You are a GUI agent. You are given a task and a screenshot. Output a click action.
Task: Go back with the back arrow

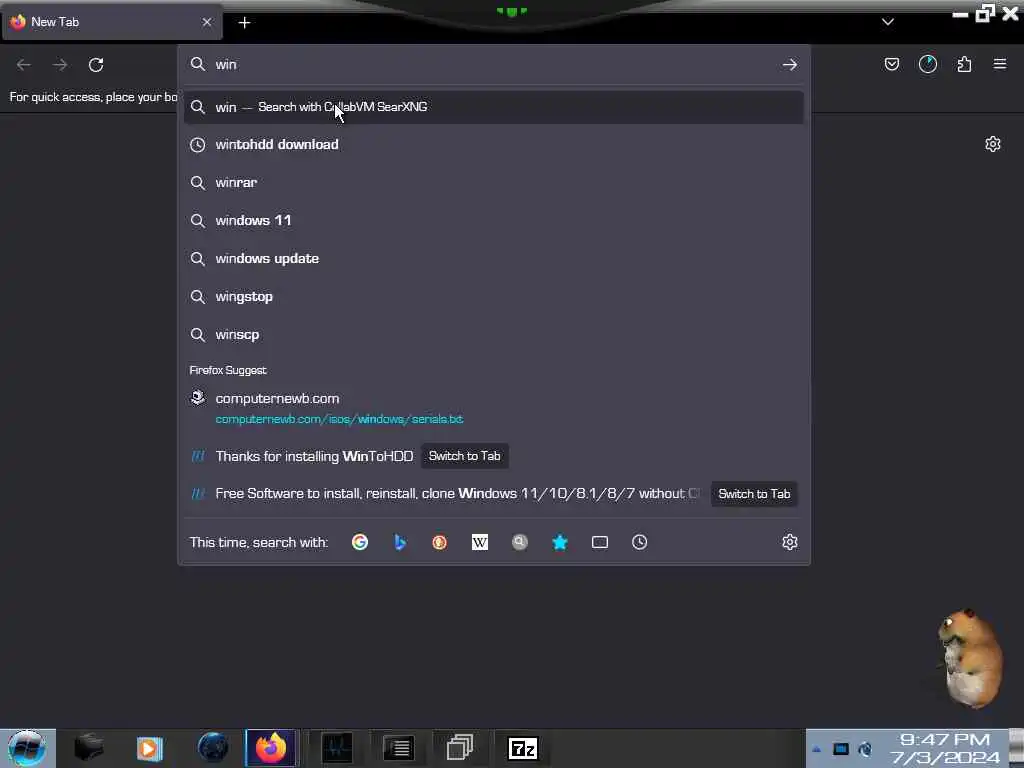click(x=24, y=65)
